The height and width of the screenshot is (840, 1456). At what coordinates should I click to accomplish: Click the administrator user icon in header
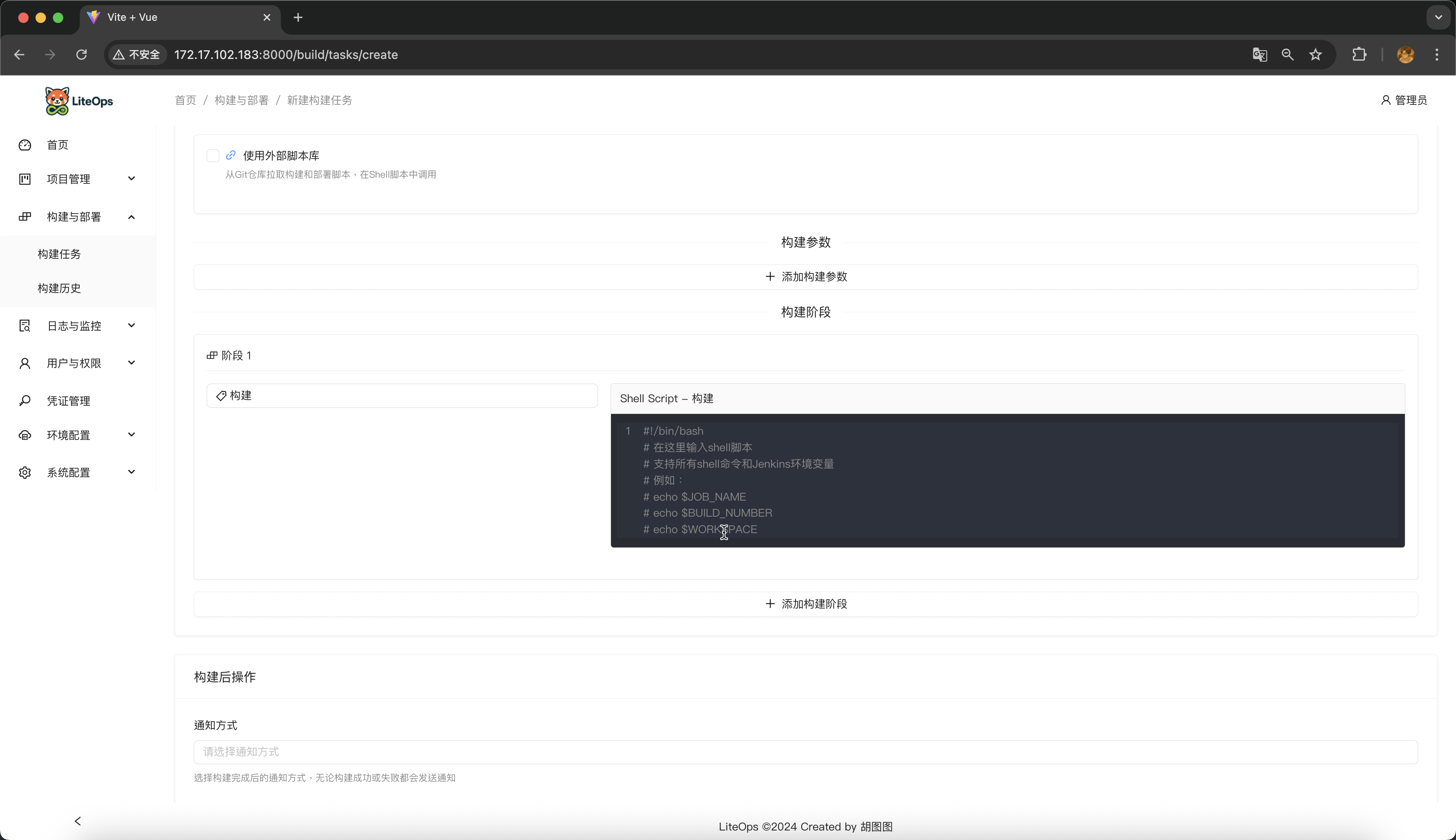point(1386,101)
